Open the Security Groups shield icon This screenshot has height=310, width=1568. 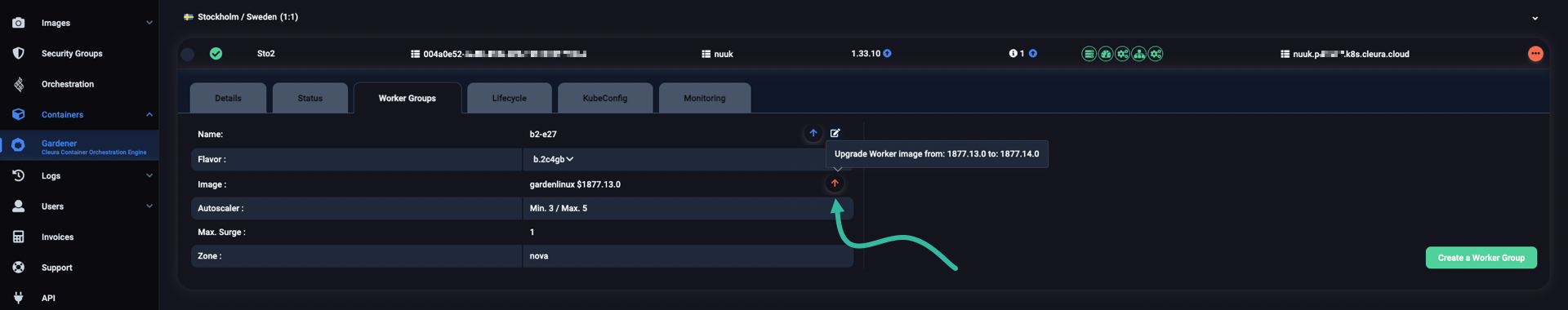[18, 53]
